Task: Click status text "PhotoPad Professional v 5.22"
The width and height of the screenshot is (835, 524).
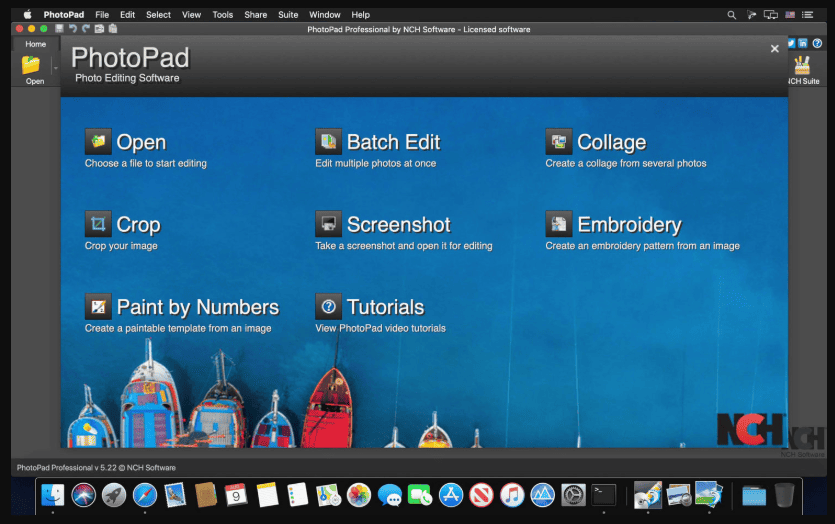Action: 67,468
